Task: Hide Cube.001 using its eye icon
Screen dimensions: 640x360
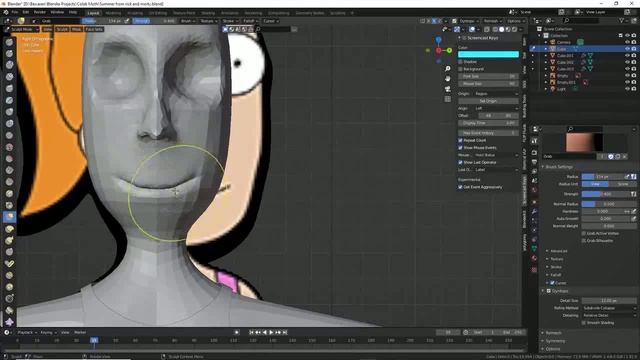Action: point(627,55)
